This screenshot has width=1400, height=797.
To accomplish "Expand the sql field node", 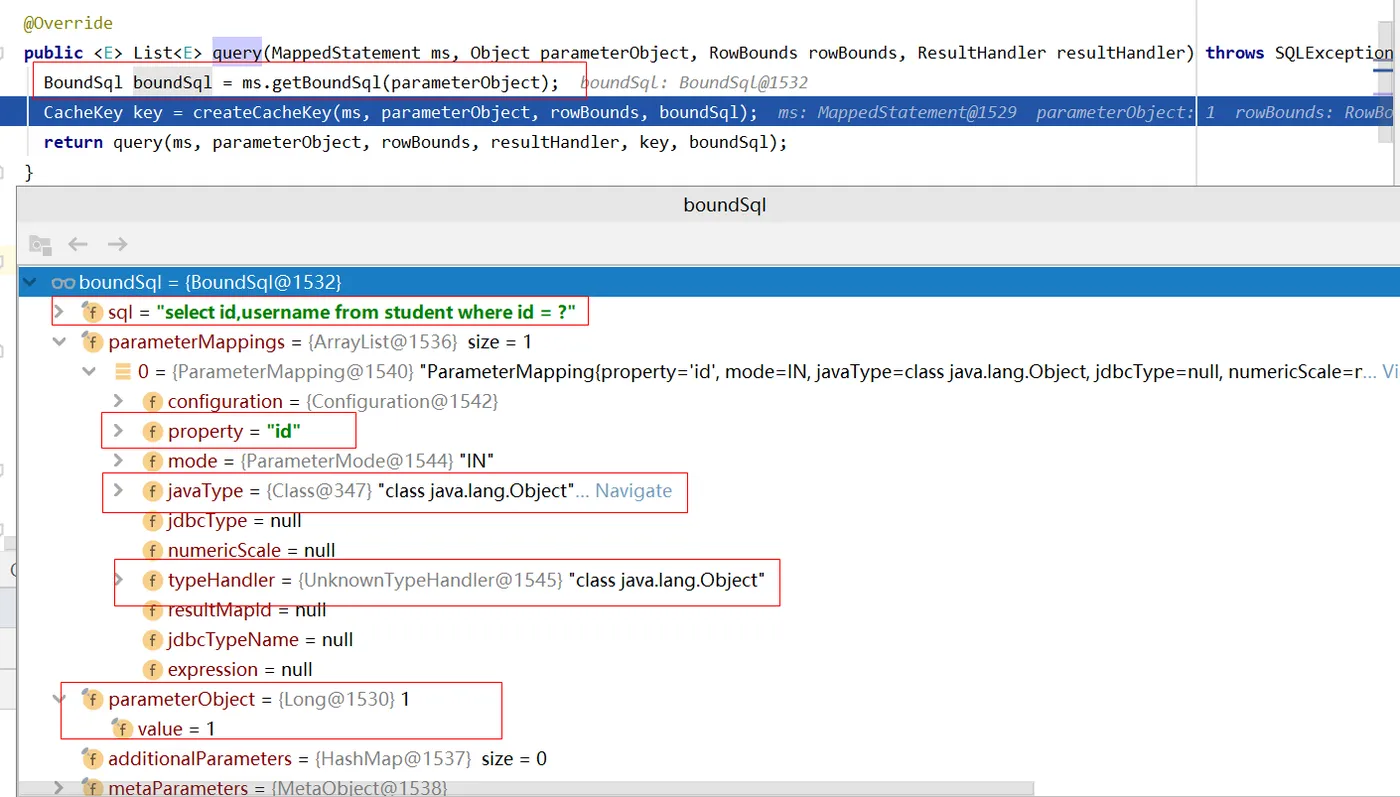I will point(59,312).
